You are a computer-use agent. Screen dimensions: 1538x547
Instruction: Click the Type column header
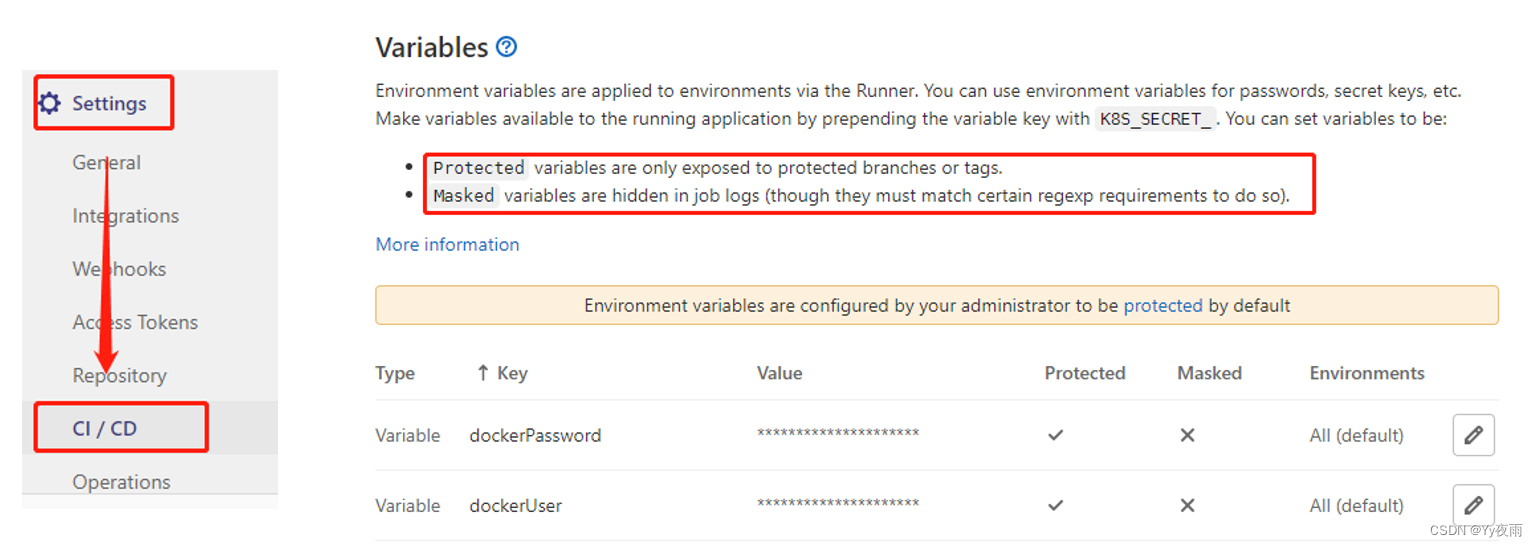[x=395, y=373]
